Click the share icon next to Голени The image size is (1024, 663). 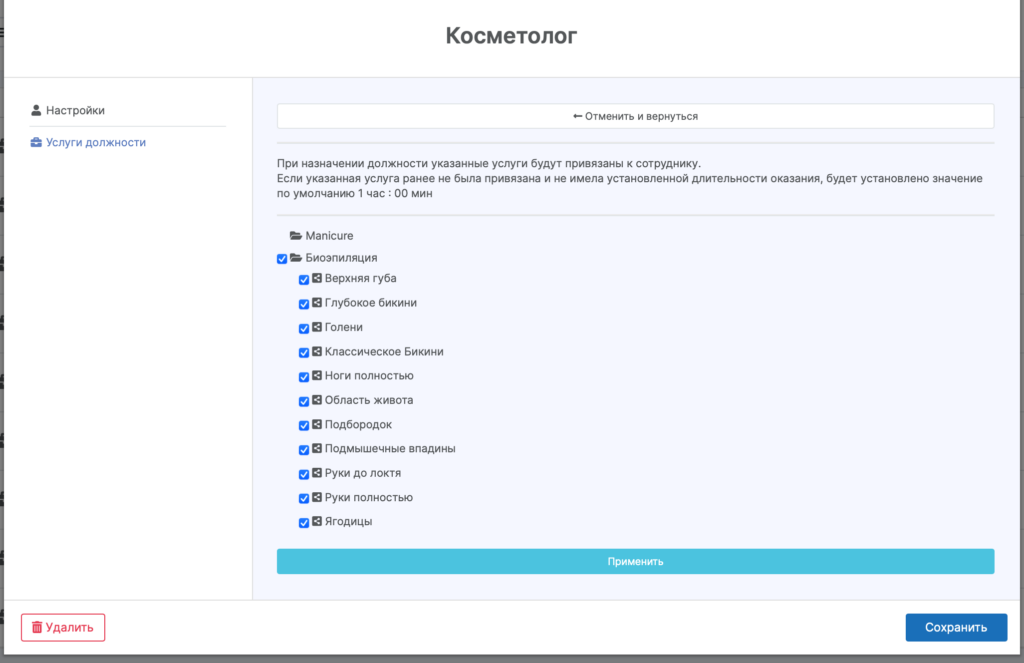316,327
